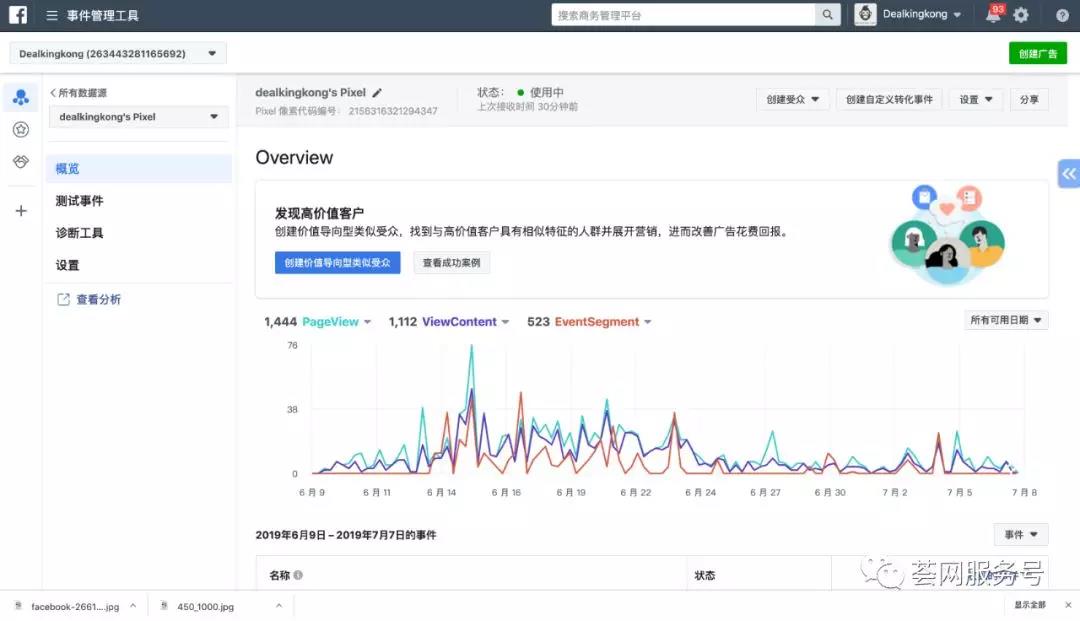1080x621 pixels.
Task: Switch to the 测试事件 tab
Action: (79, 200)
